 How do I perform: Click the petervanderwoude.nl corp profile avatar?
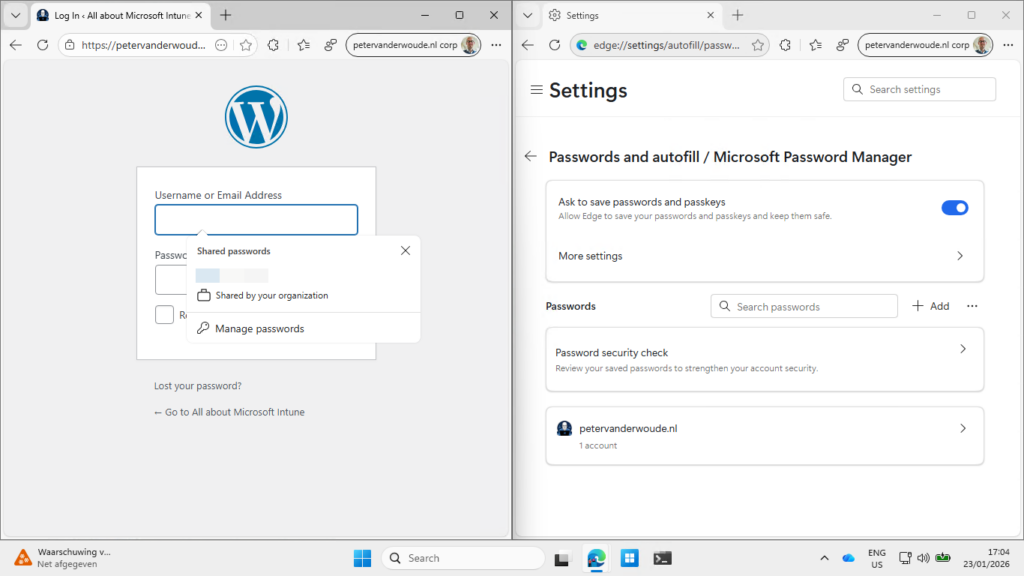469,44
